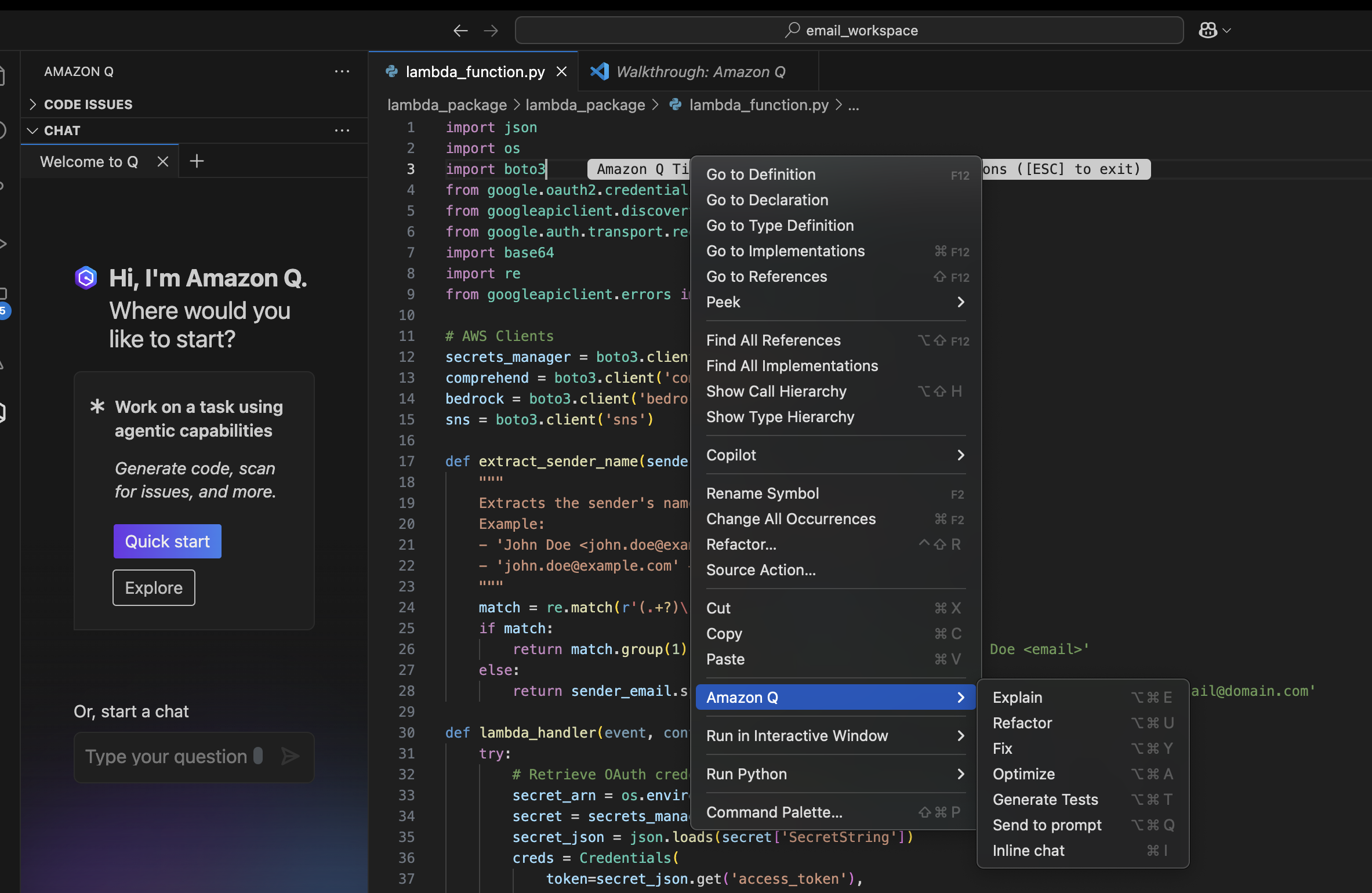Open the Amazon Q panel more actions menu

[342, 71]
